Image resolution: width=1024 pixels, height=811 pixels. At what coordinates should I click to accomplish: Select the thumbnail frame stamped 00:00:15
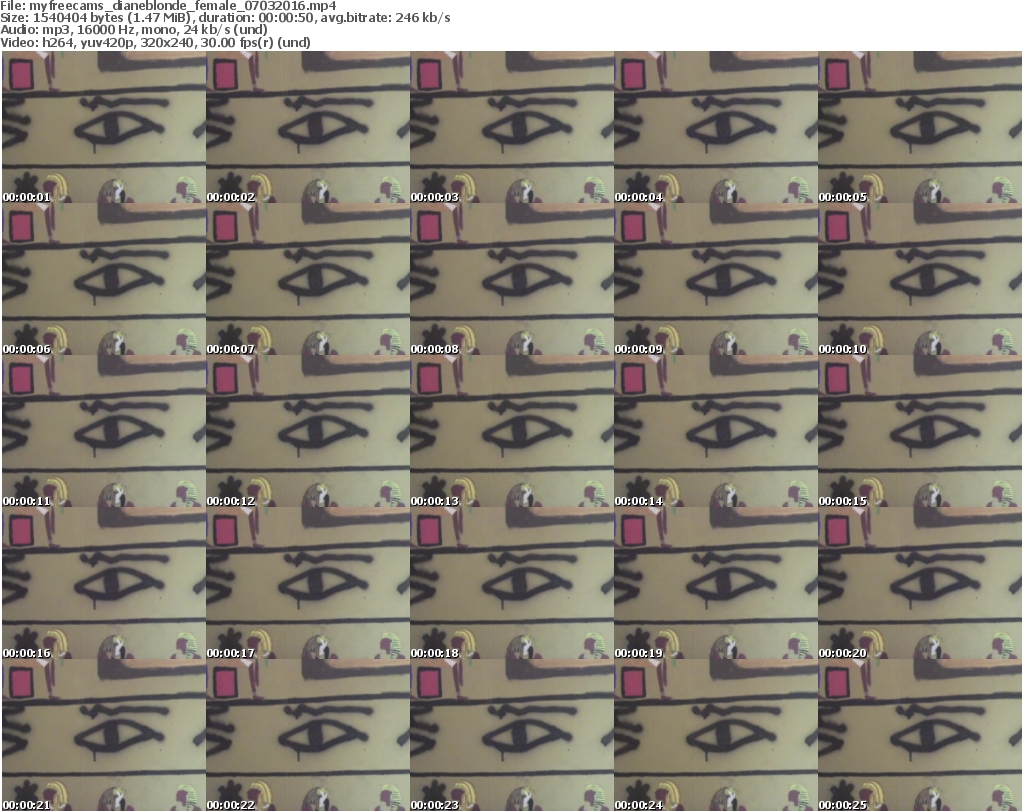(x=920, y=431)
